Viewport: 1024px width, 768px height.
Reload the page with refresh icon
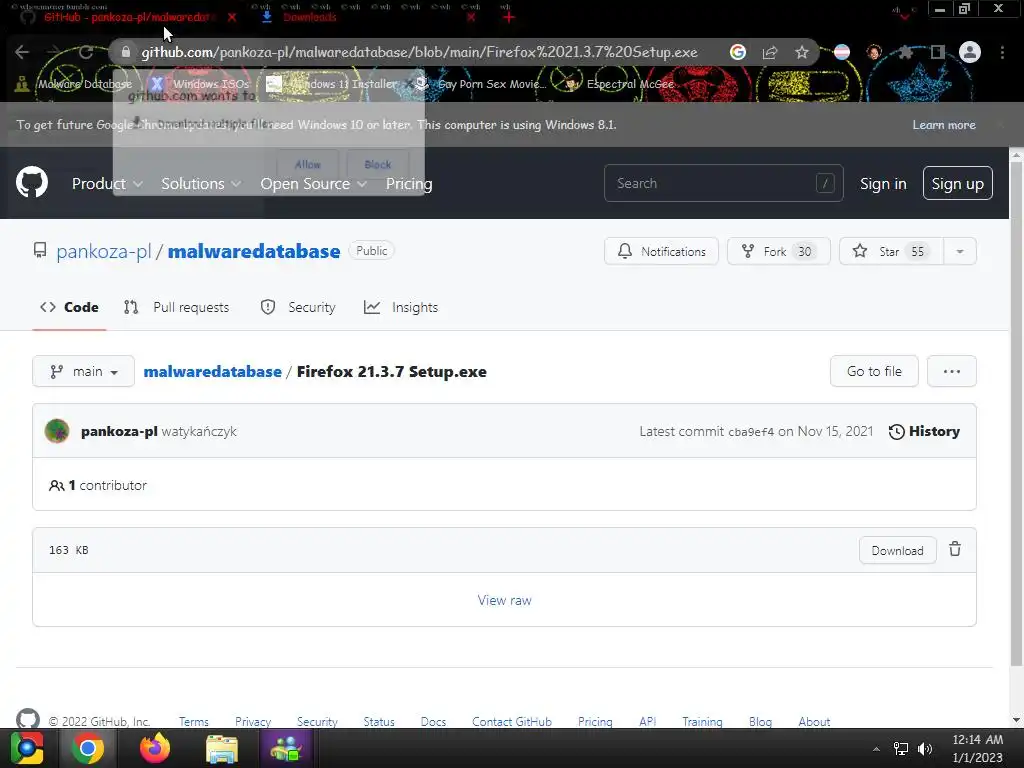coord(86,52)
